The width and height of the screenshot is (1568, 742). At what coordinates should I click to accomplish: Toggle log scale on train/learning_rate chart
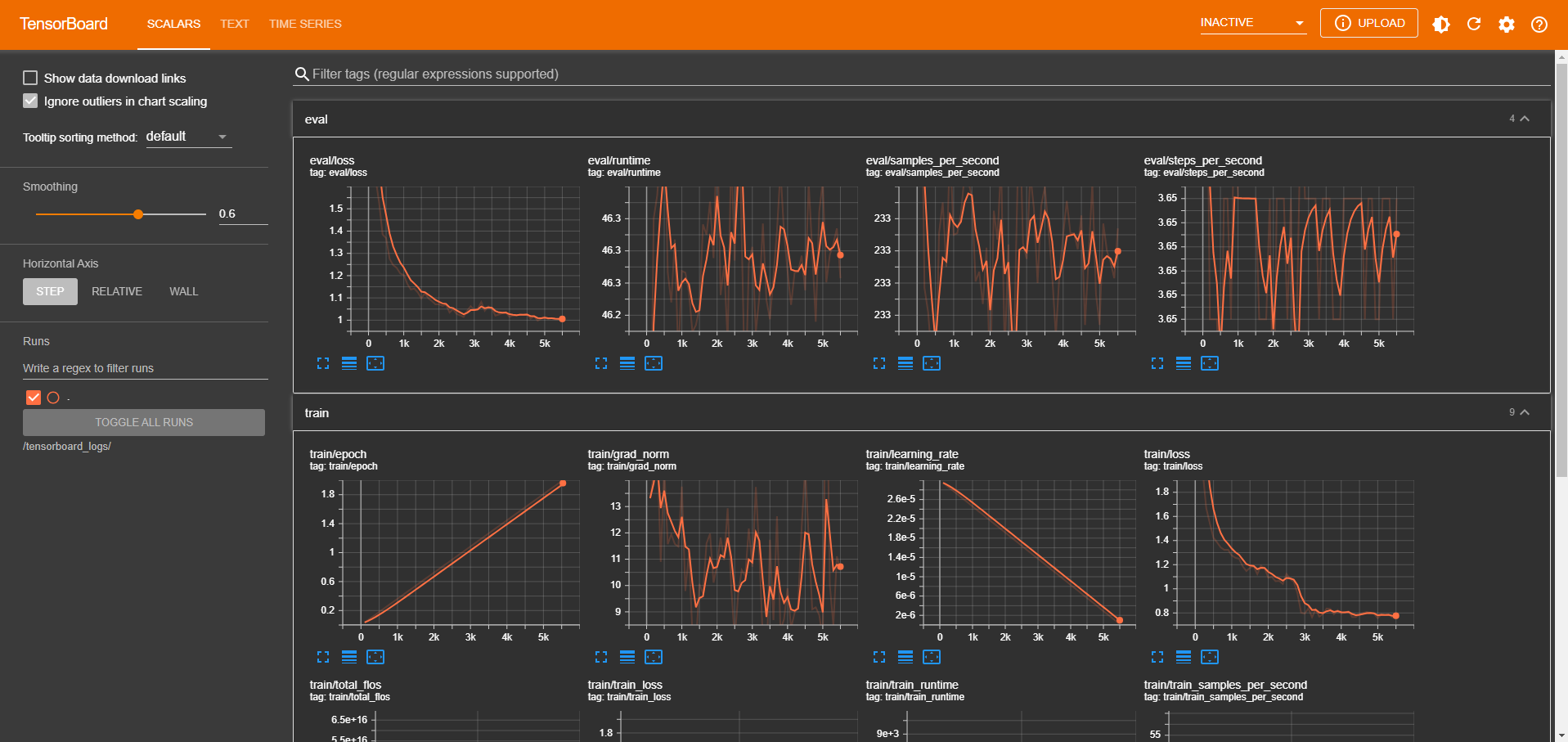tap(905, 657)
